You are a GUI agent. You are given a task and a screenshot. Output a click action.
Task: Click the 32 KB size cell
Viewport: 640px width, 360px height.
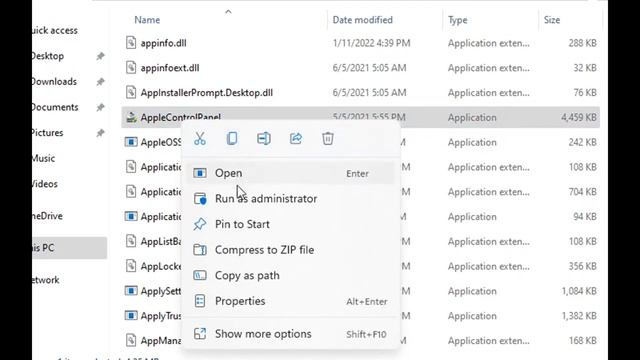[x=585, y=68]
